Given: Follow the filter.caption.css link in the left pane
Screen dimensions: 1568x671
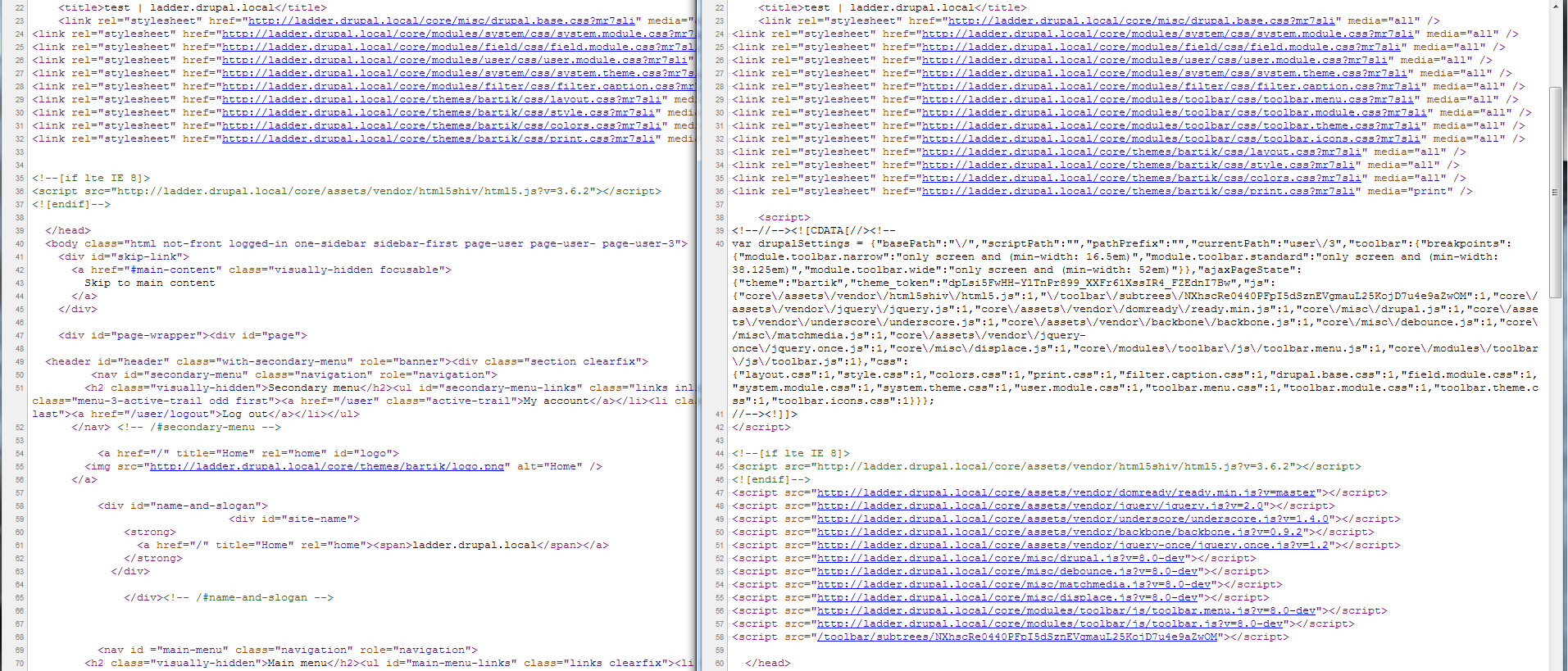Looking at the screenshot, I should pos(458,86).
